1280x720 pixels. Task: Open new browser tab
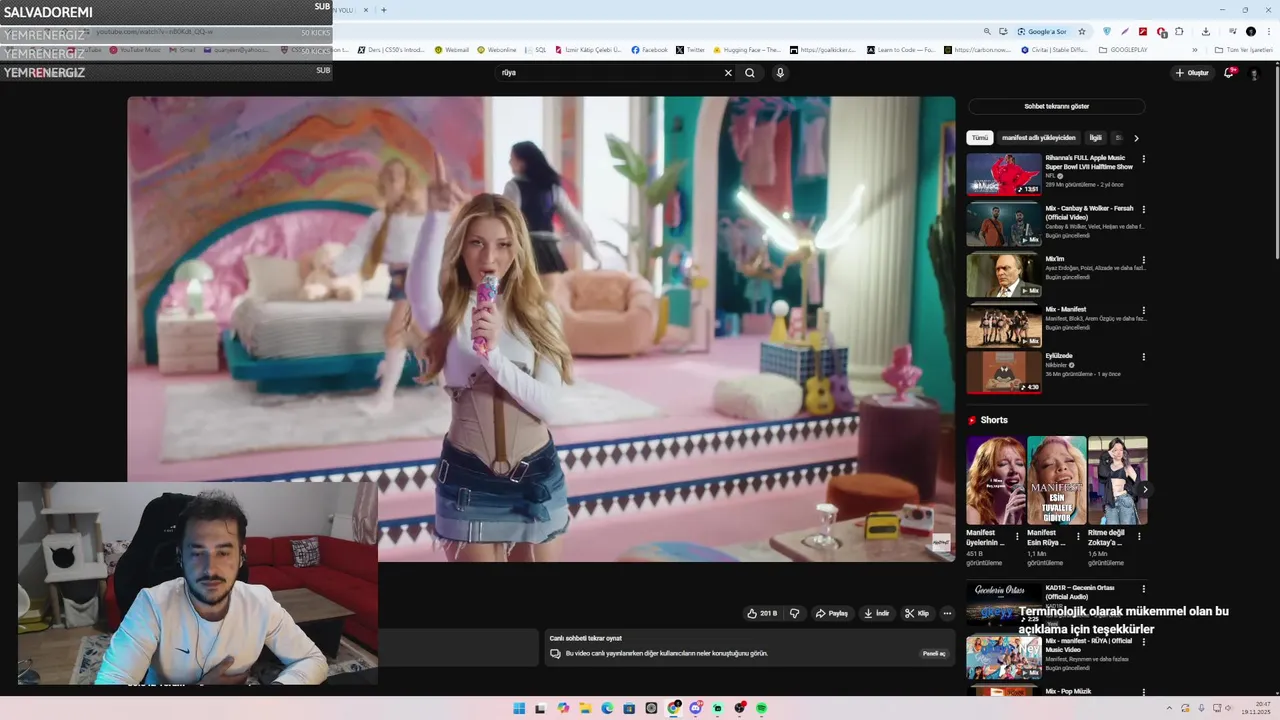(x=384, y=10)
